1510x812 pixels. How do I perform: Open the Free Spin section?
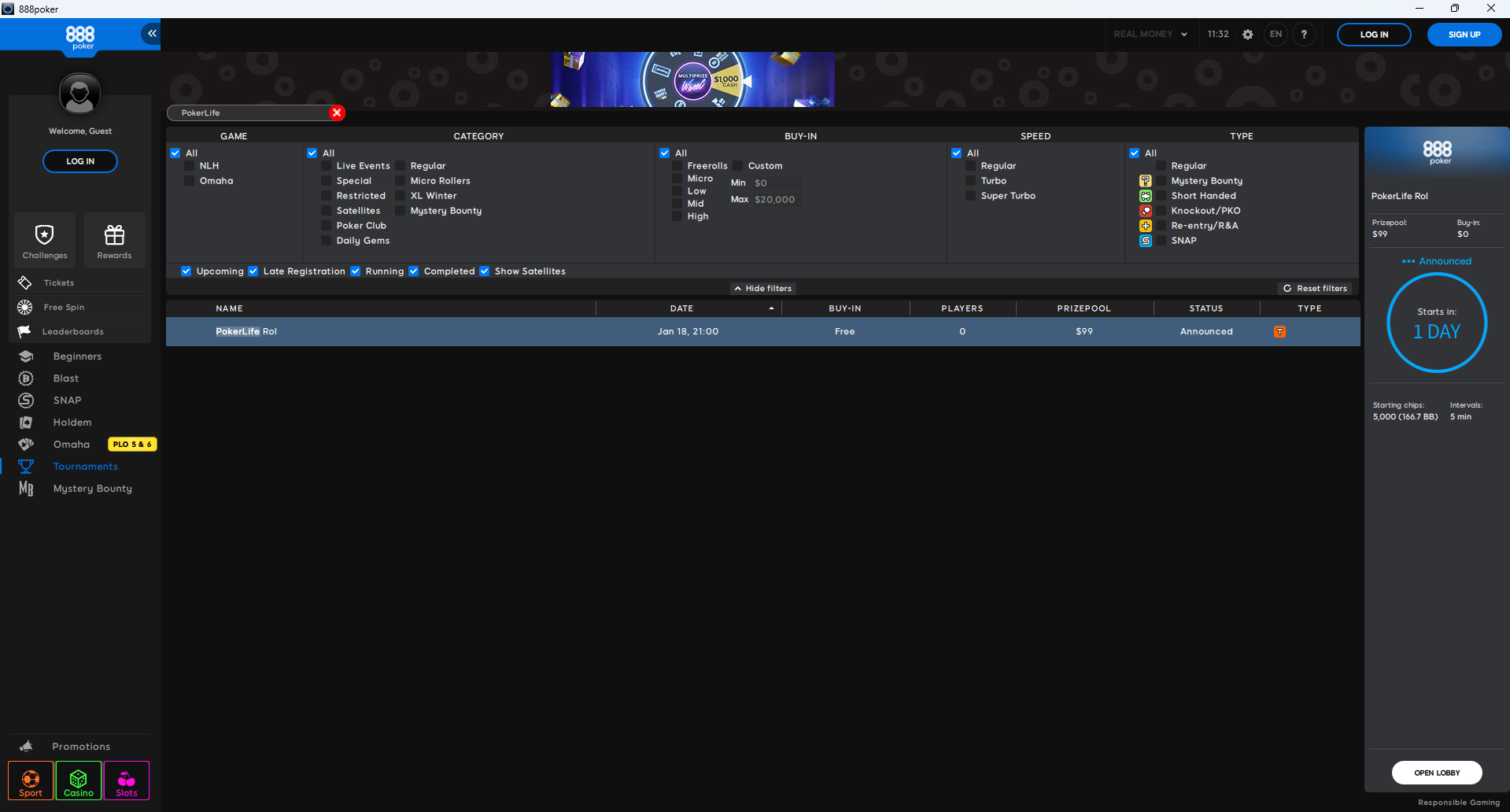click(x=64, y=307)
